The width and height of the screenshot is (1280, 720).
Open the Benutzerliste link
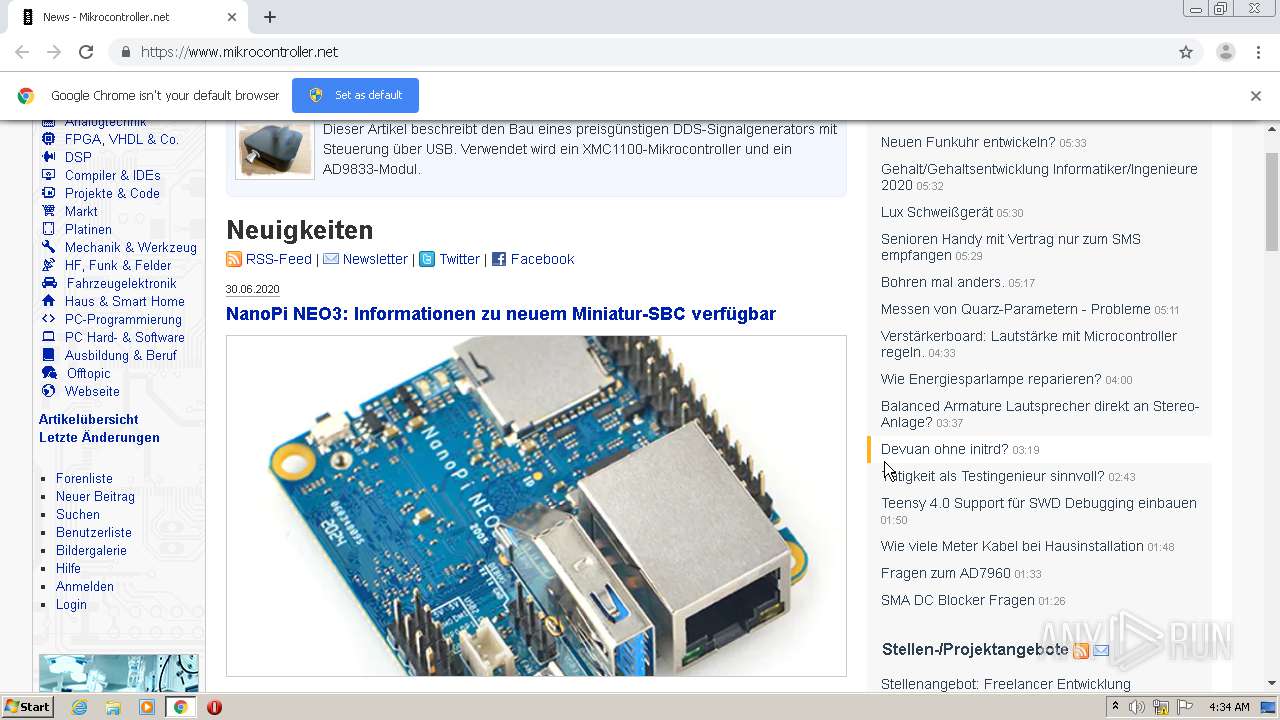coord(94,532)
